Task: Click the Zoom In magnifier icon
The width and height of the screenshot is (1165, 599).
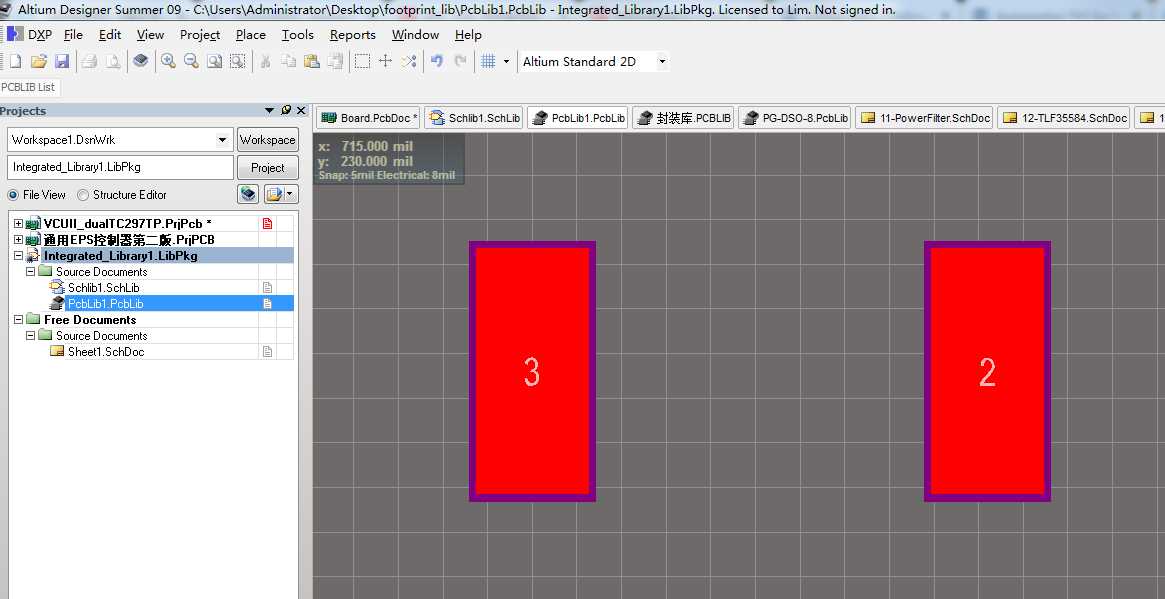Action: pos(168,61)
